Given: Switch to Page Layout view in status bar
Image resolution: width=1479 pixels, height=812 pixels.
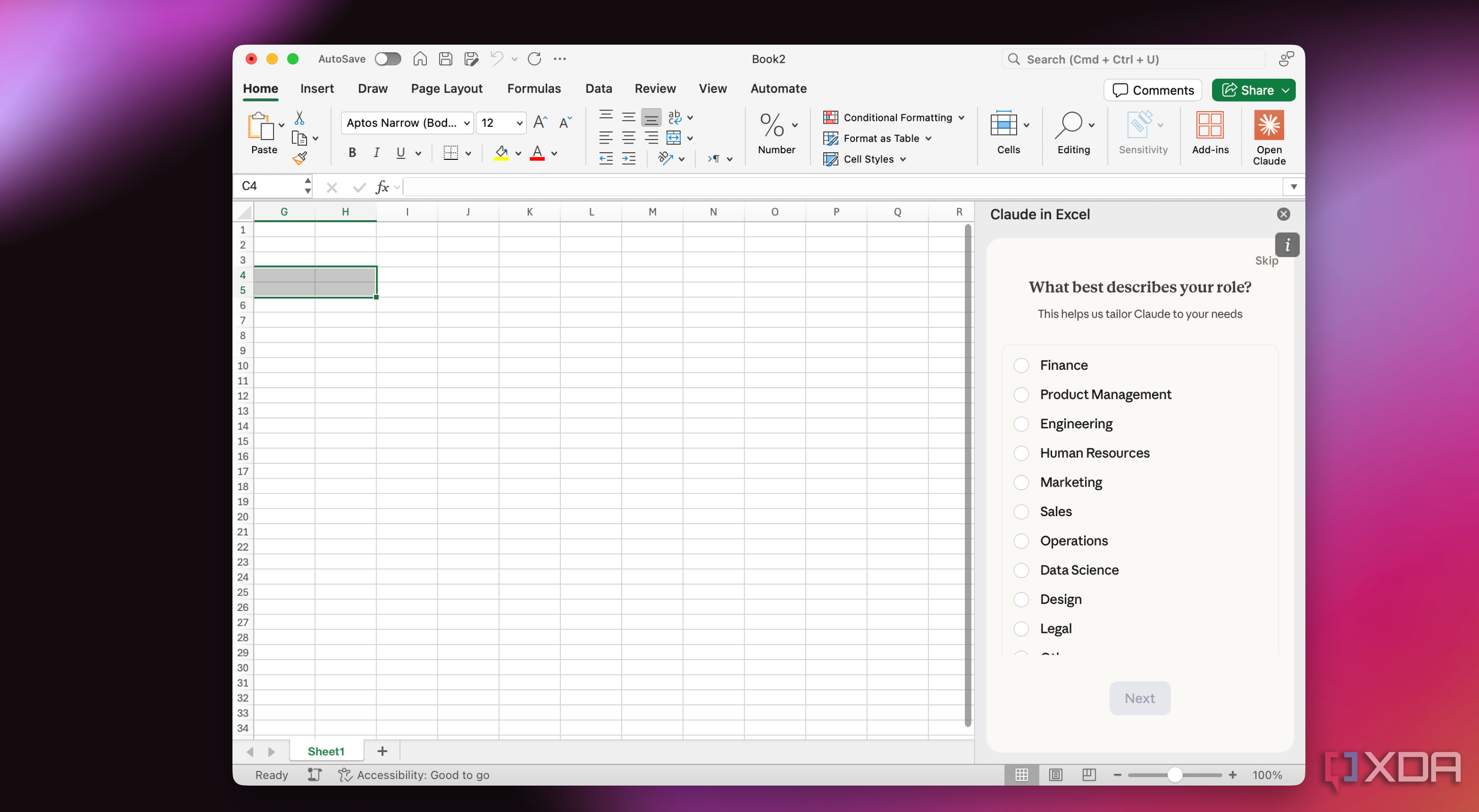Looking at the screenshot, I should point(1055,774).
